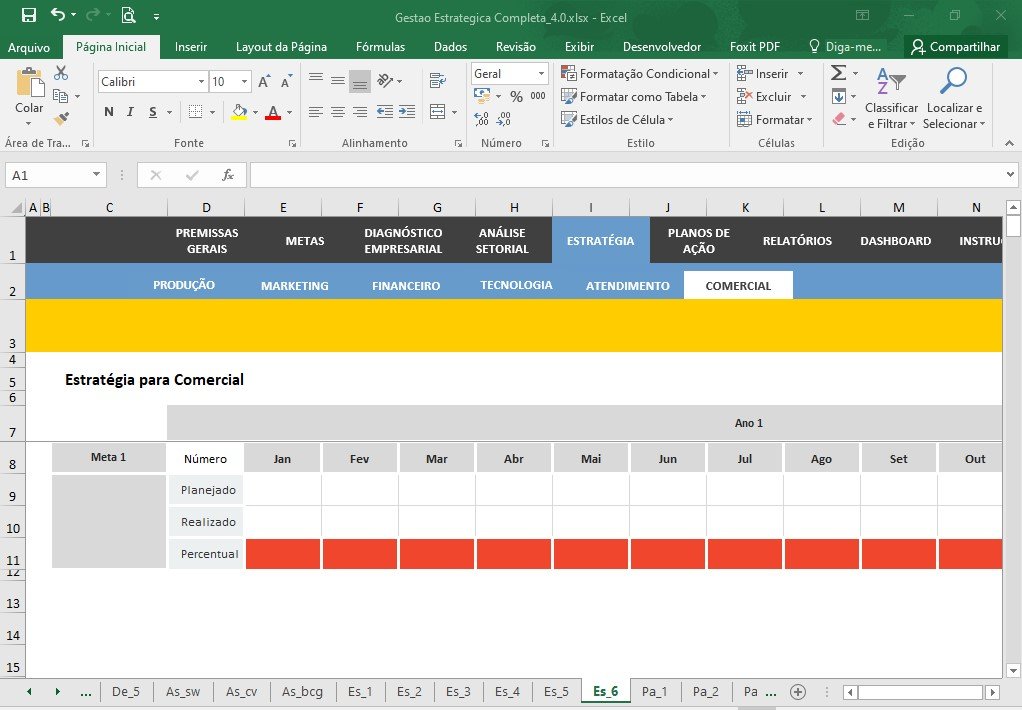Click the Percent Style number format icon
The width and height of the screenshot is (1022, 710).
pos(516,96)
